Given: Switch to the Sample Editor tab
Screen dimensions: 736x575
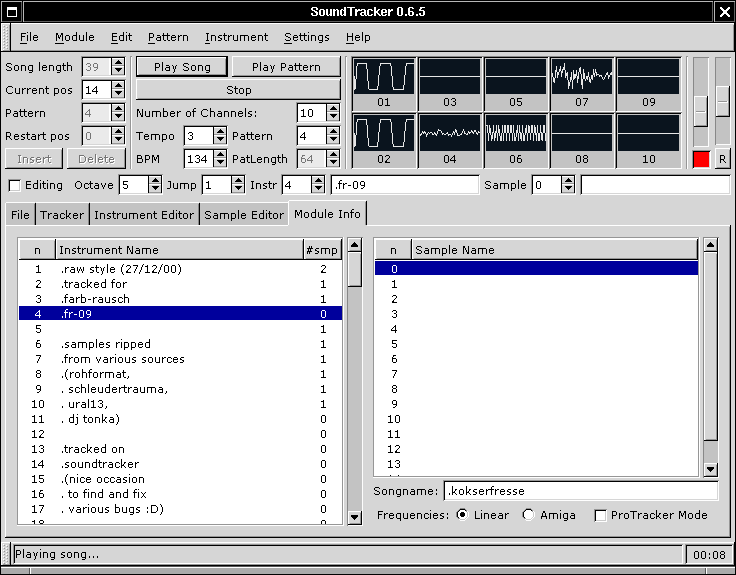Looking at the screenshot, I should (244, 215).
